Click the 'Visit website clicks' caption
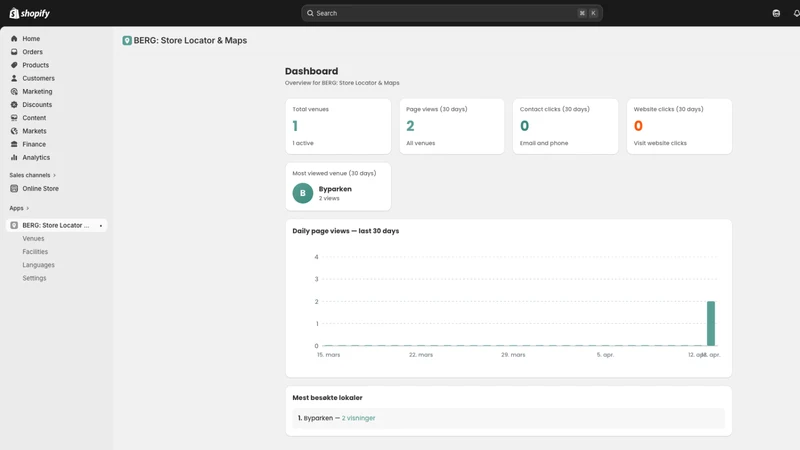The image size is (800, 450). (660, 143)
